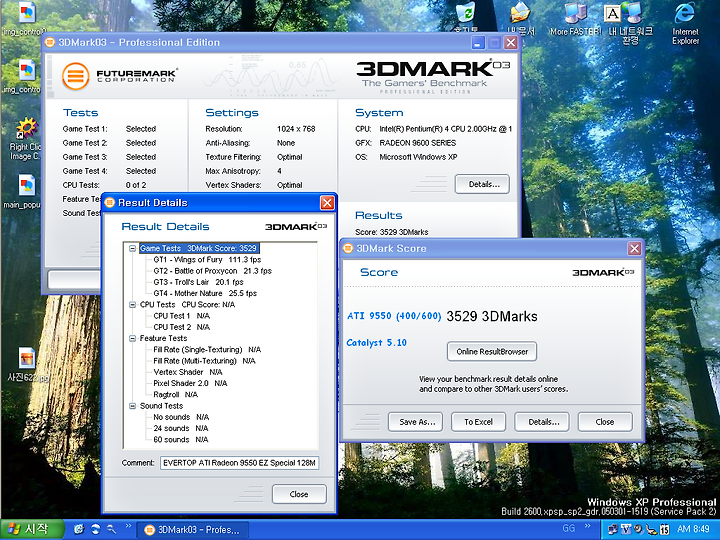The width and height of the screenshot is (720, 540).
Task: Click the 3DMark Score title bar X
Action: click(634, 248)
